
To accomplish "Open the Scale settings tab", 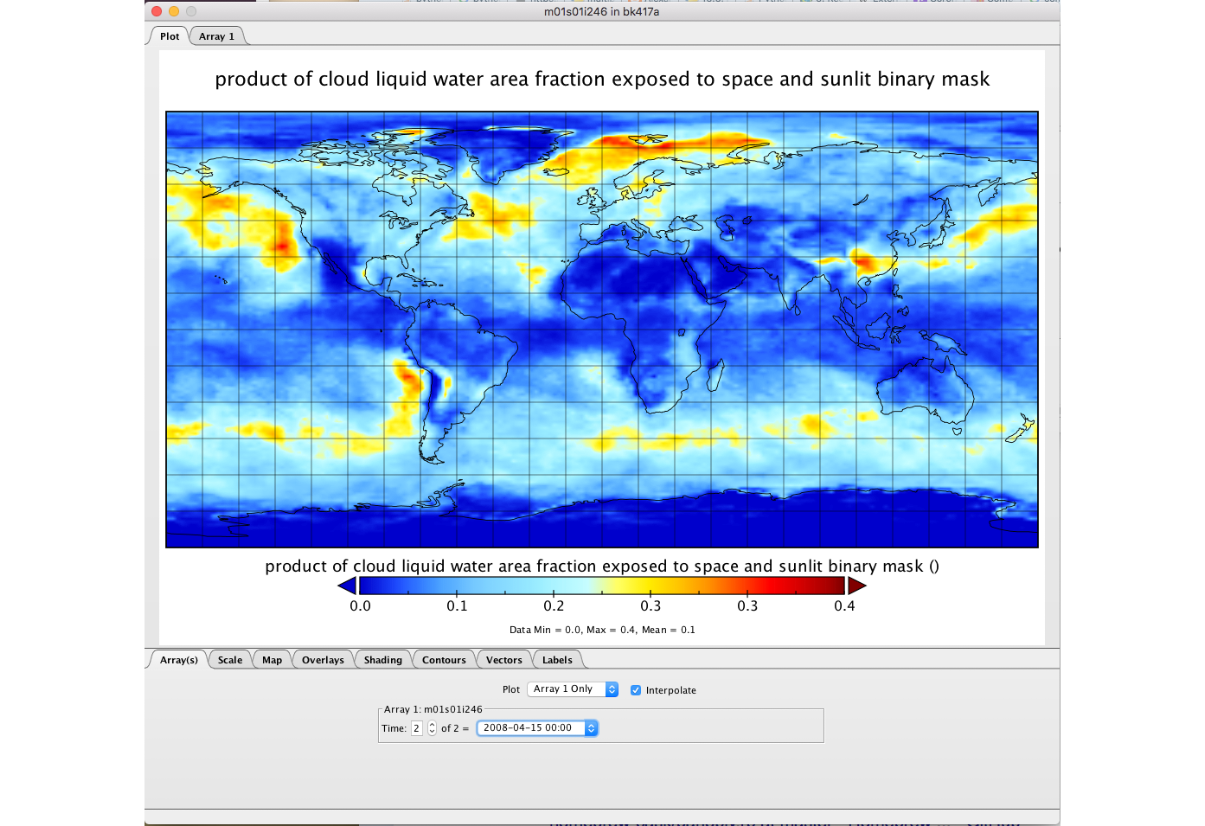I will pos(230,660).
